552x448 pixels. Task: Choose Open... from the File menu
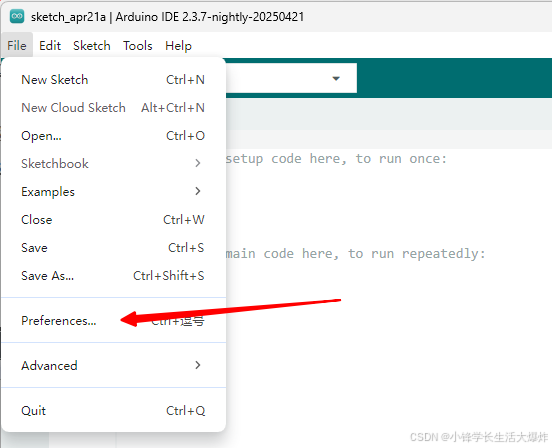pyautogui.click(x=113, y=135)
